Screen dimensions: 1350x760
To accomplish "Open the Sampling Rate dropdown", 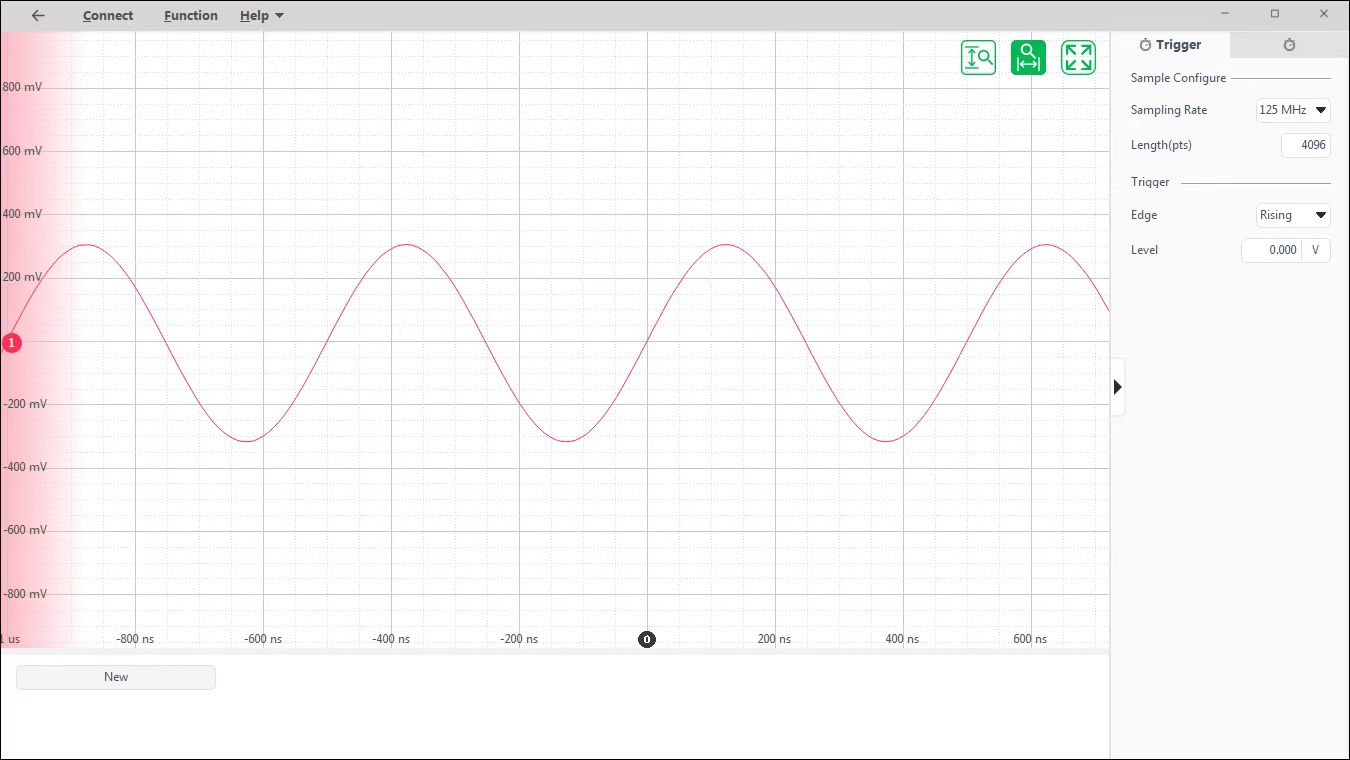I will tap(1293, 110).
